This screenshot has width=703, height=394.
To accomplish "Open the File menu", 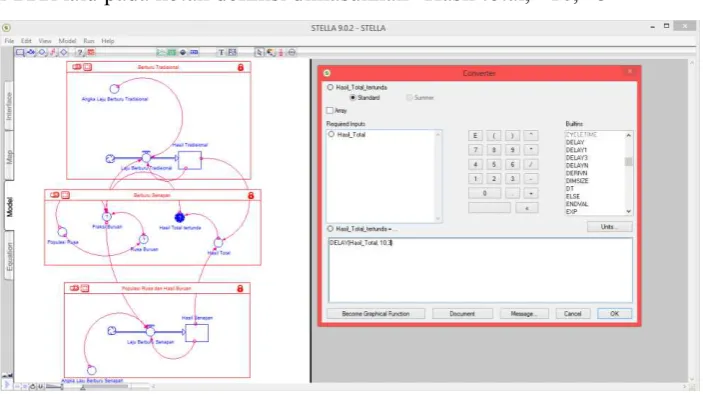I will click(x=9, y=41).
